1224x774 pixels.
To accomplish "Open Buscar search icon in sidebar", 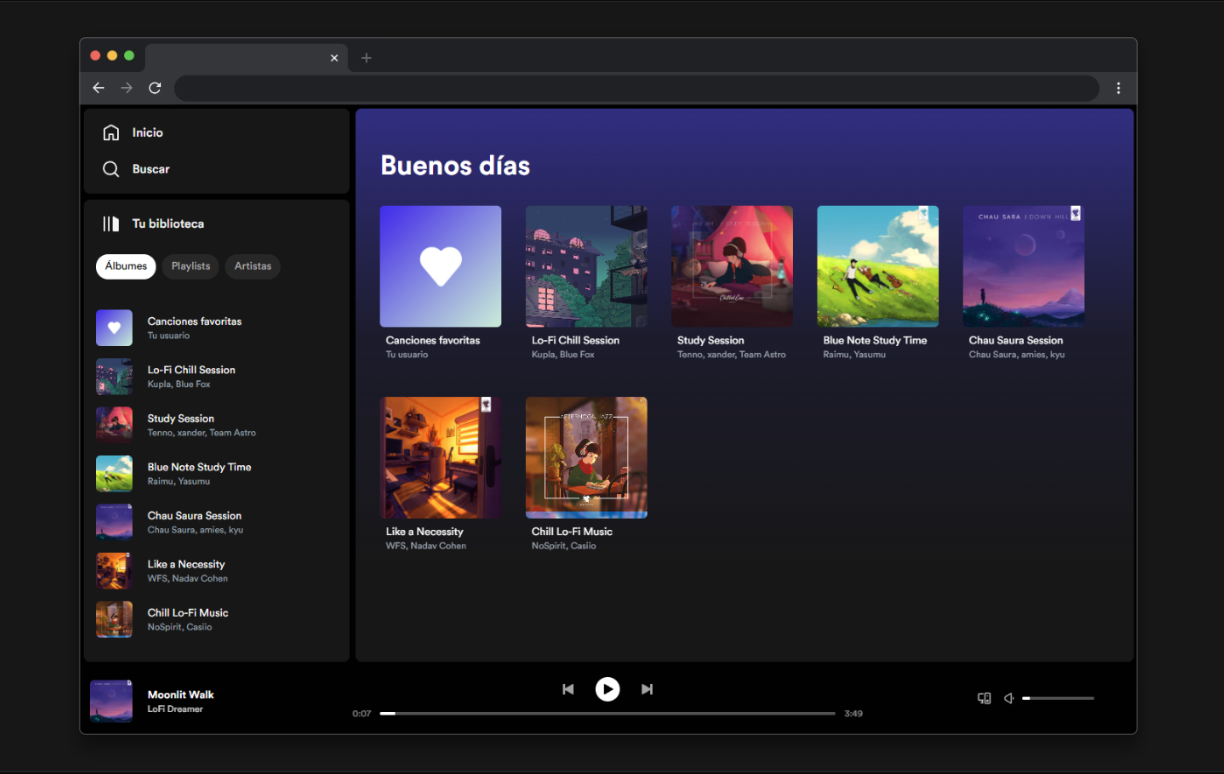I will tap(111, 170).
